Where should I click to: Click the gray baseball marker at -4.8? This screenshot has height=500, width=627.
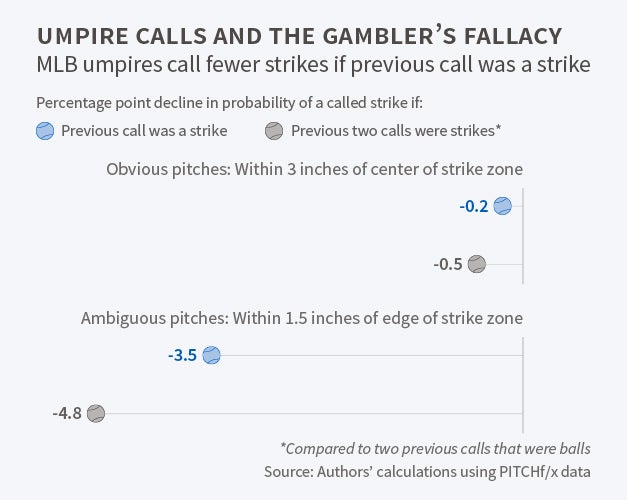point(96,412)
